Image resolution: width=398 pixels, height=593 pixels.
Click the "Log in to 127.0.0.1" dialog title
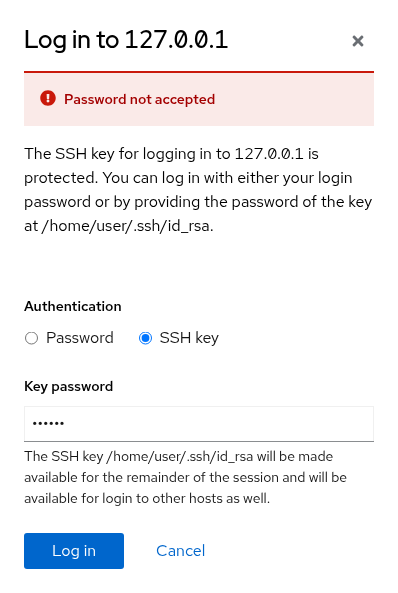(x=126, y=40)
